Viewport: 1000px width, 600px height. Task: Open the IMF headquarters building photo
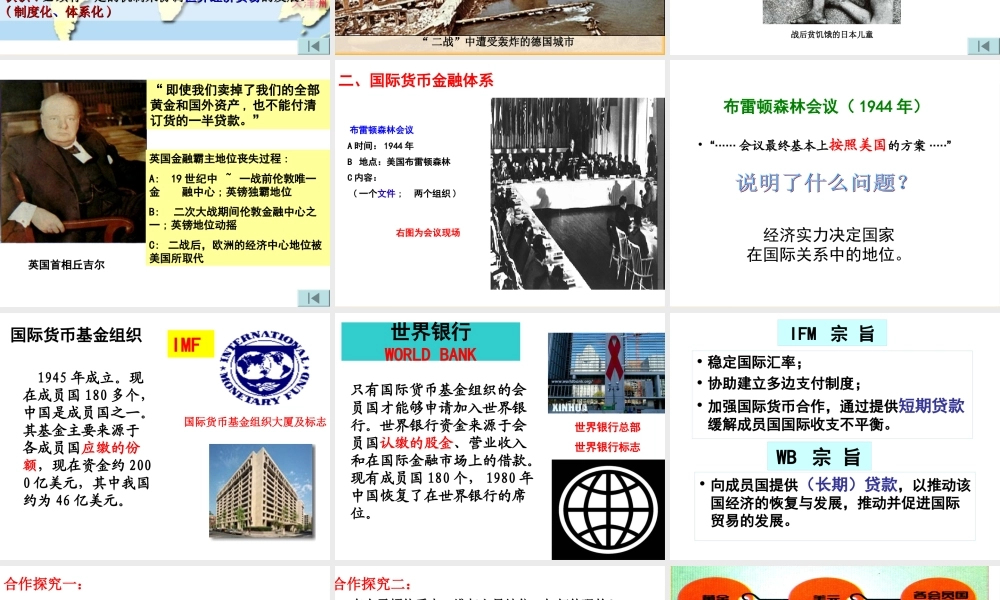click(x=262, y=491)
